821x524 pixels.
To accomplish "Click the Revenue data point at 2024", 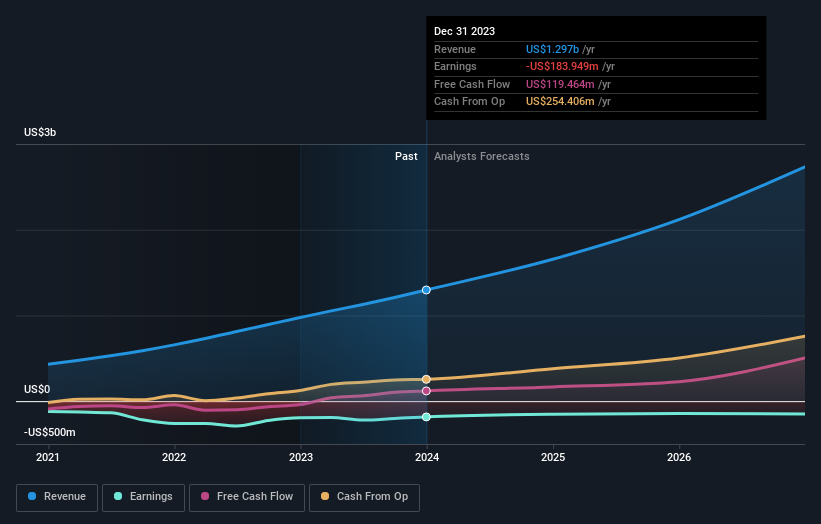I will coord(426,290).
